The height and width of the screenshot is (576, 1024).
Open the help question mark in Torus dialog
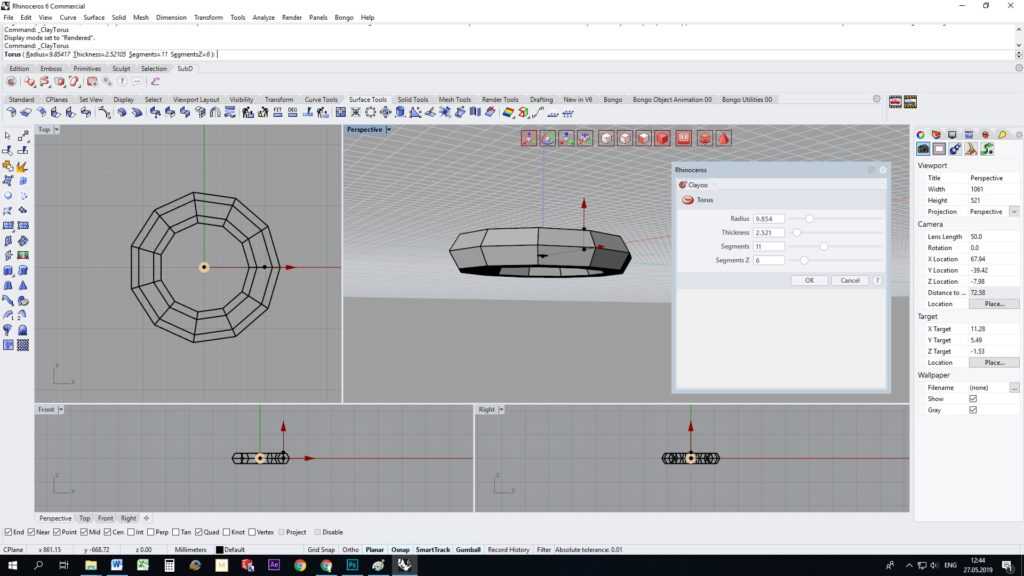point(878,280)
